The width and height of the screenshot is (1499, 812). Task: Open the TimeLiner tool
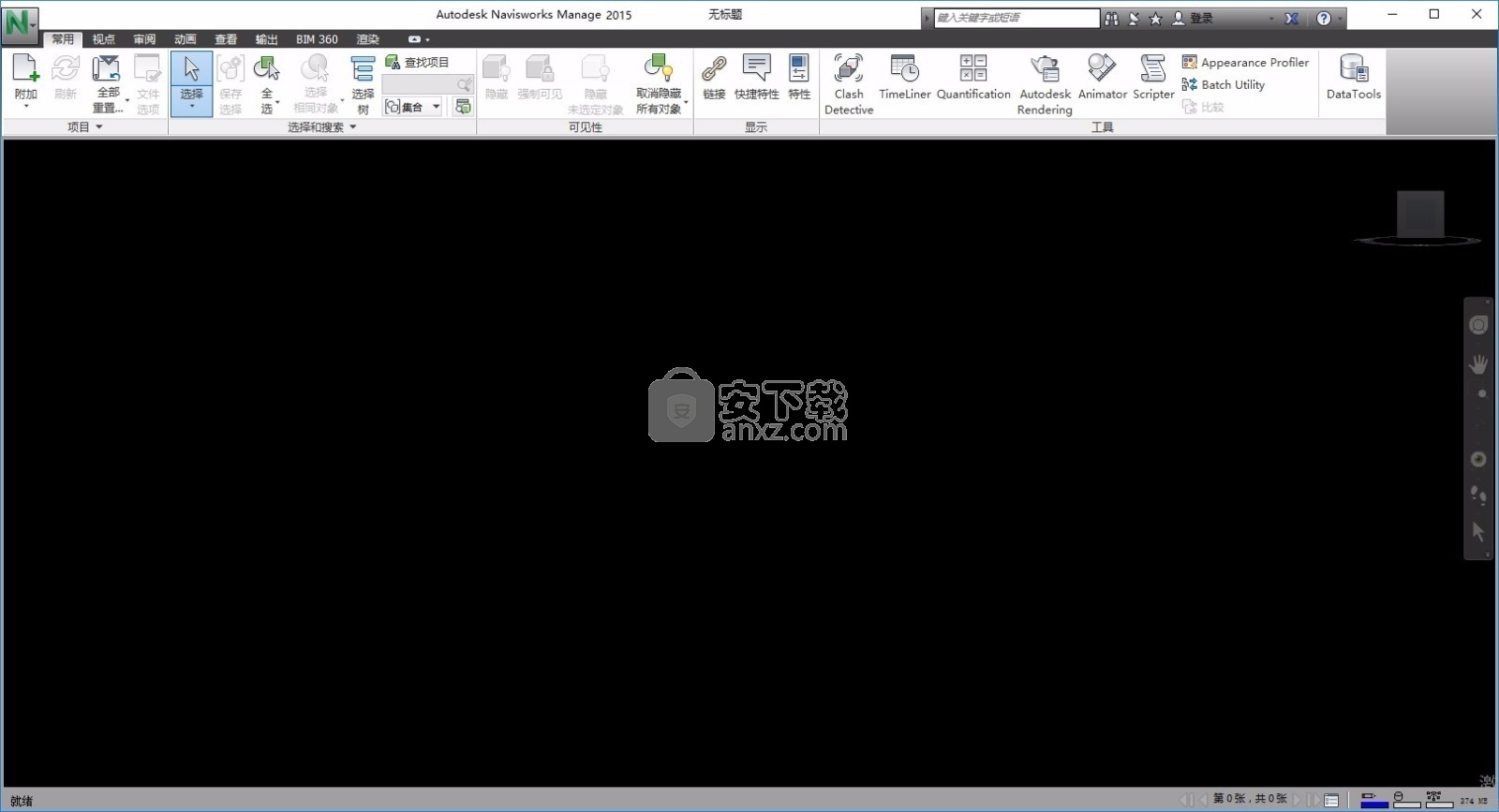[904, 77]
